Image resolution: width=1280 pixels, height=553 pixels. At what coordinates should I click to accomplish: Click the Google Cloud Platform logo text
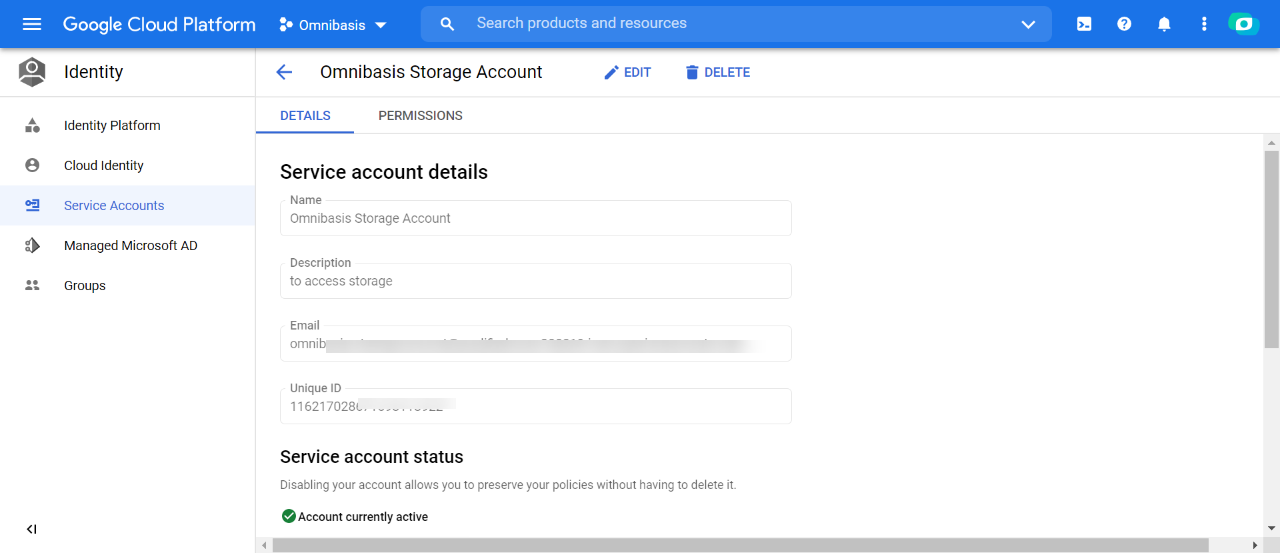coord(159,24)
